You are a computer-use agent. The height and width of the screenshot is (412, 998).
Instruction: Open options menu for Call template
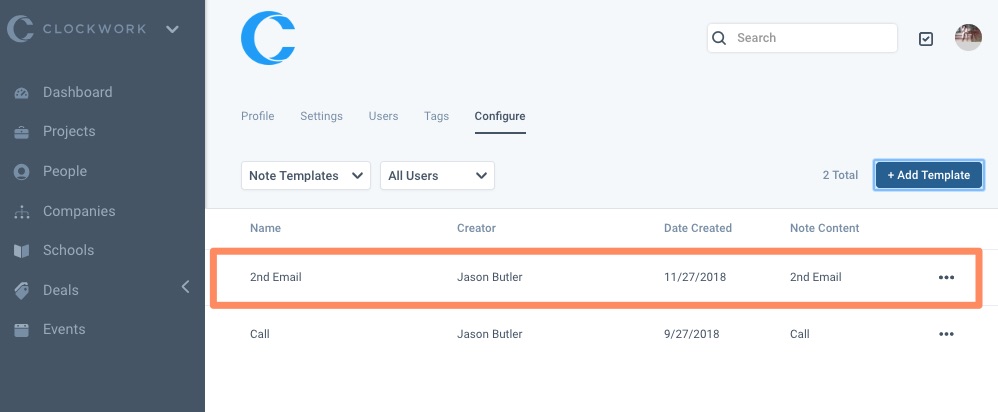pos(946,334)
